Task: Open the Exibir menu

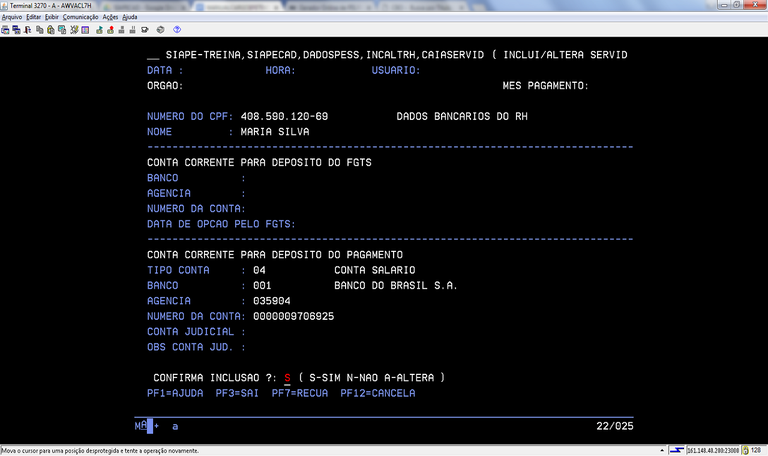Action: point(52,17)
